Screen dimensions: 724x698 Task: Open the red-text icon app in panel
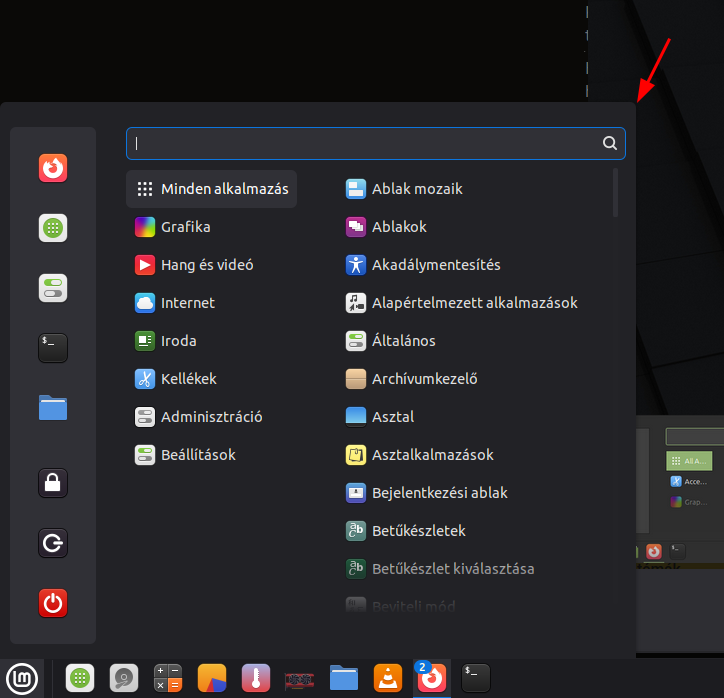(300, 679)
